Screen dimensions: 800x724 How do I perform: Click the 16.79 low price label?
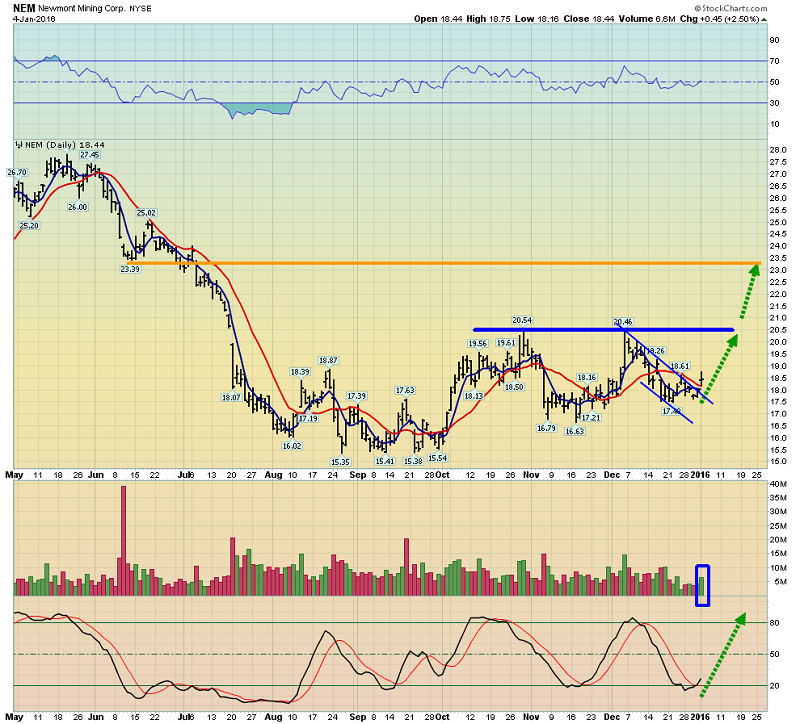click(546, 428)
